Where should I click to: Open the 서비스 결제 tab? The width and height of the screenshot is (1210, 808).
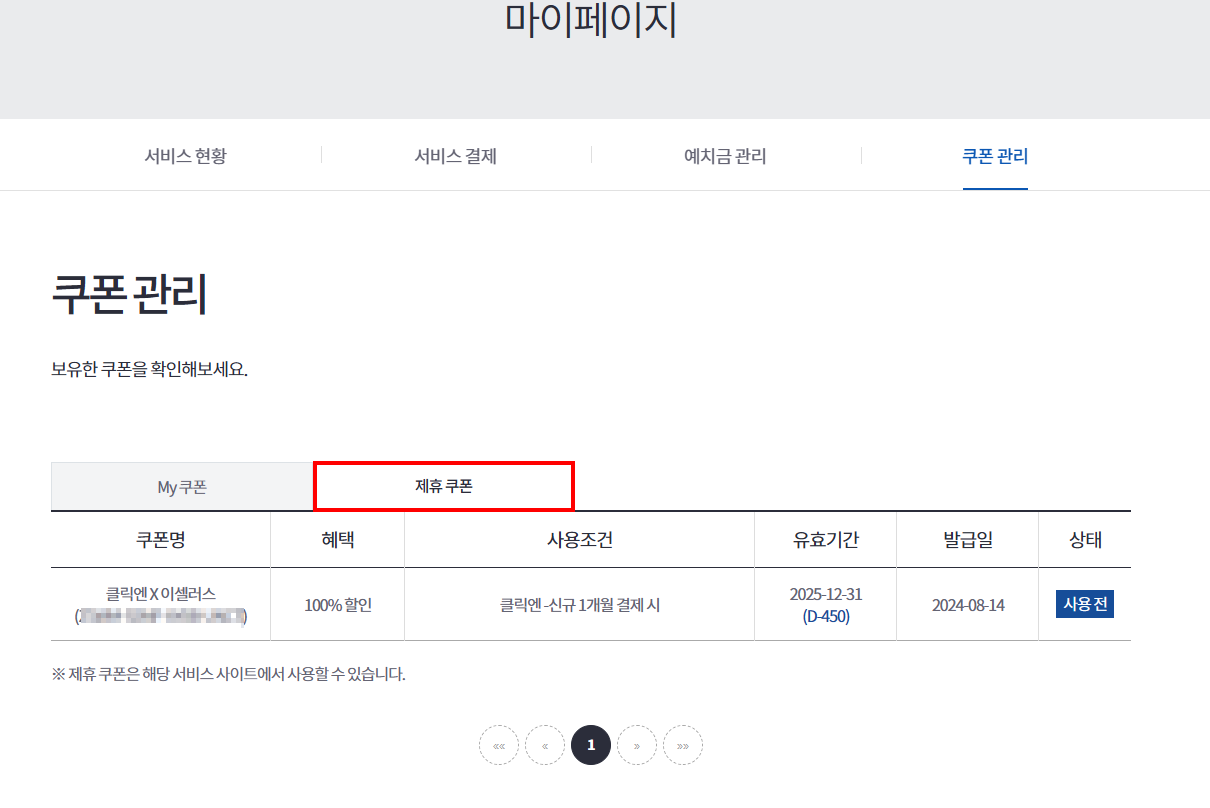tap(456, 156)
